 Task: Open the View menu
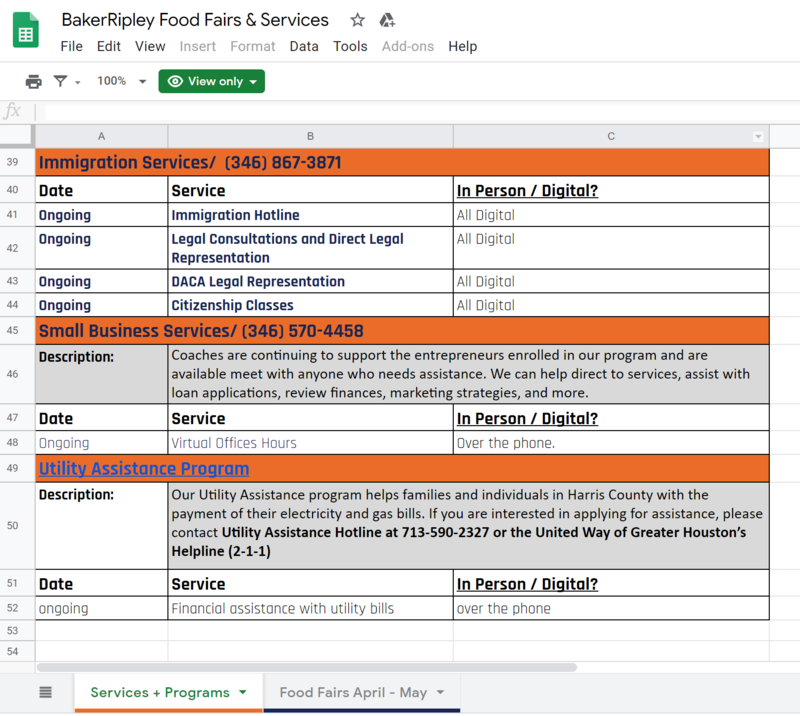click(150, 46)
